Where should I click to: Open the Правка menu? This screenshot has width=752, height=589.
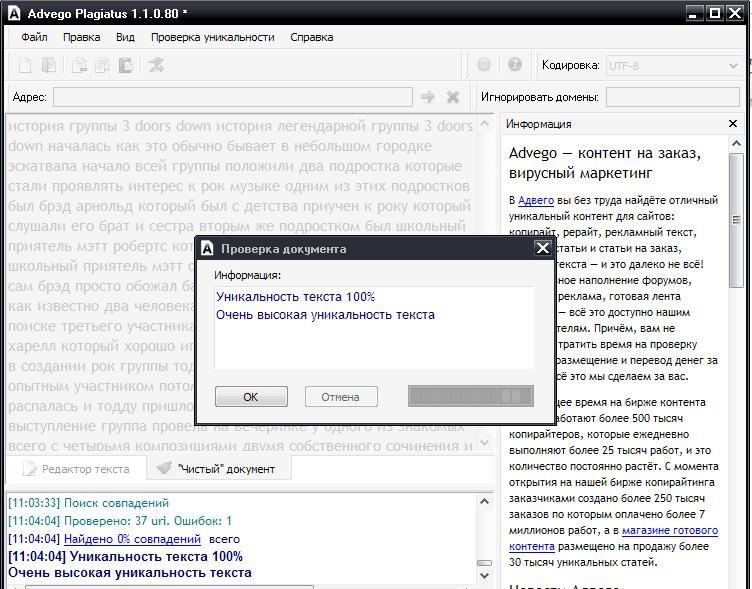82,37
